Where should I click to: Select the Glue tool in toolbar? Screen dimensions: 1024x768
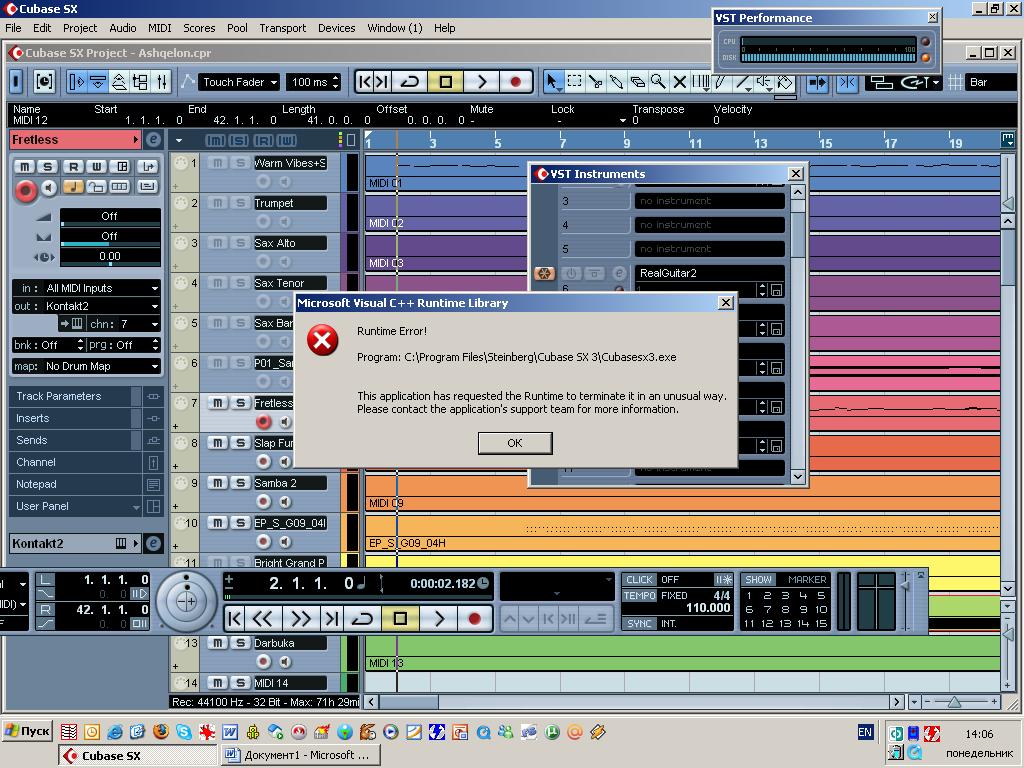[x=616, y=82]
